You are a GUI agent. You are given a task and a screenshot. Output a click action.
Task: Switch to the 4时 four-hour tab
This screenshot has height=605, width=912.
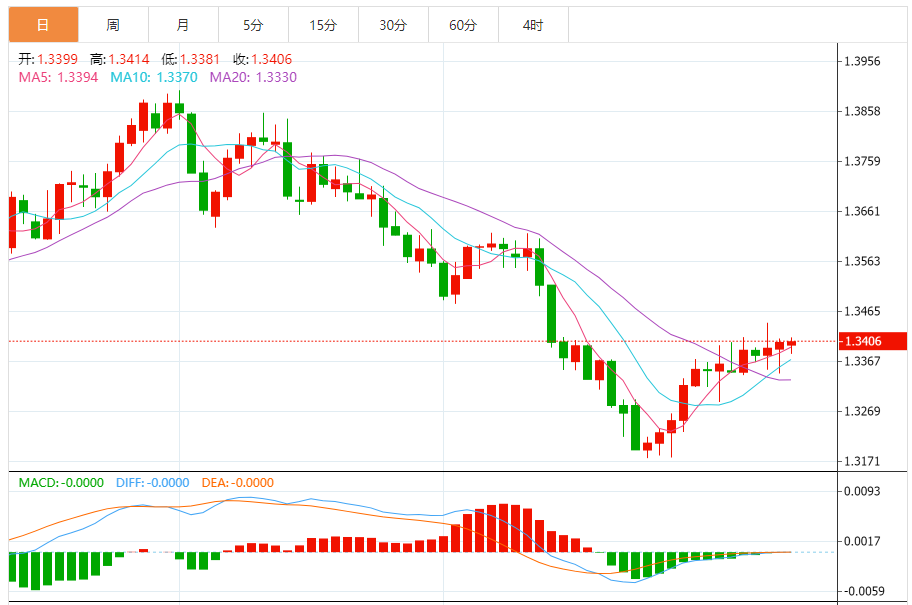[x=533, y=25]
